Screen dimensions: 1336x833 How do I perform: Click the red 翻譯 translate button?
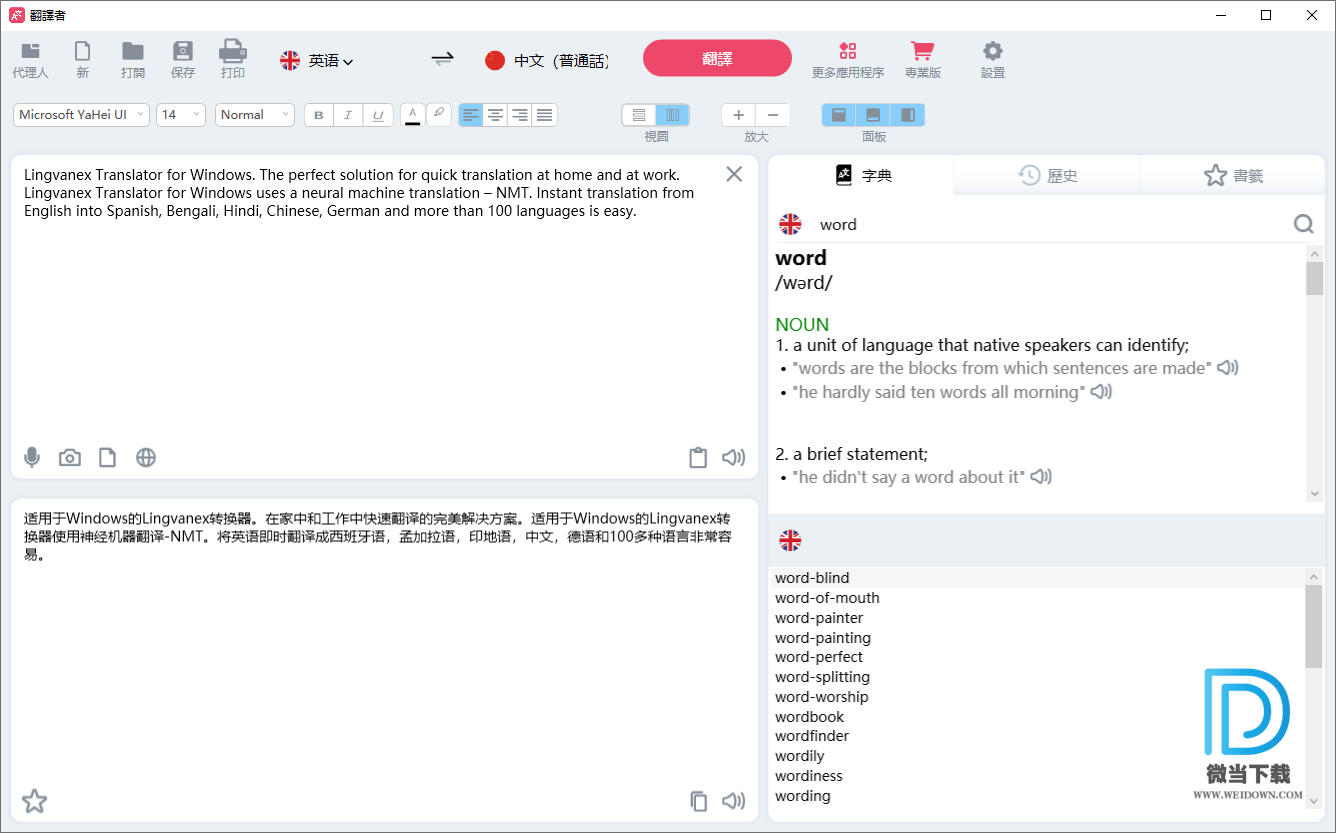click(717, 58)
